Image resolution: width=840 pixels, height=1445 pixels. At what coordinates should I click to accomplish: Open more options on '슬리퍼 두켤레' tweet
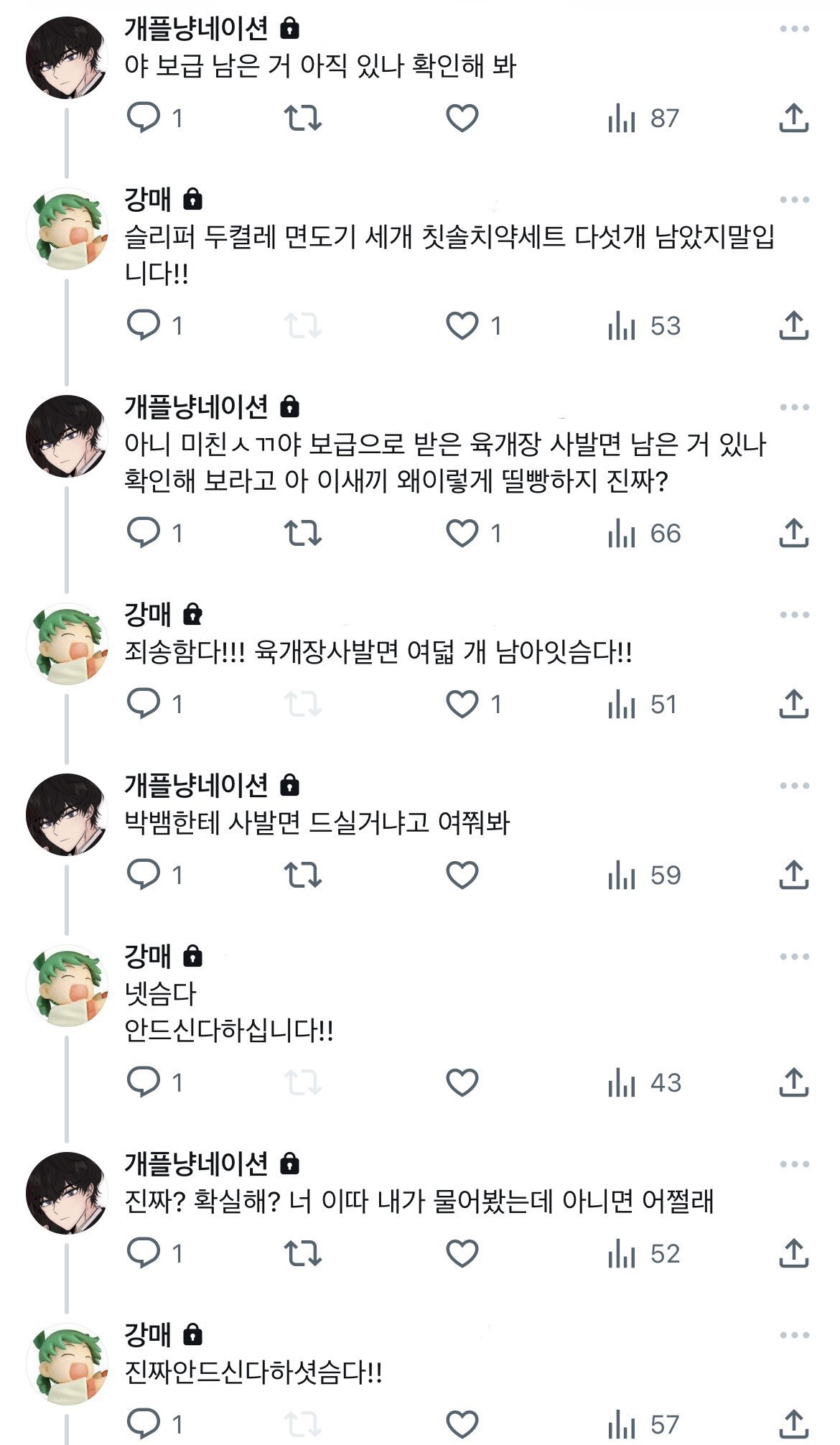(794, 200)
